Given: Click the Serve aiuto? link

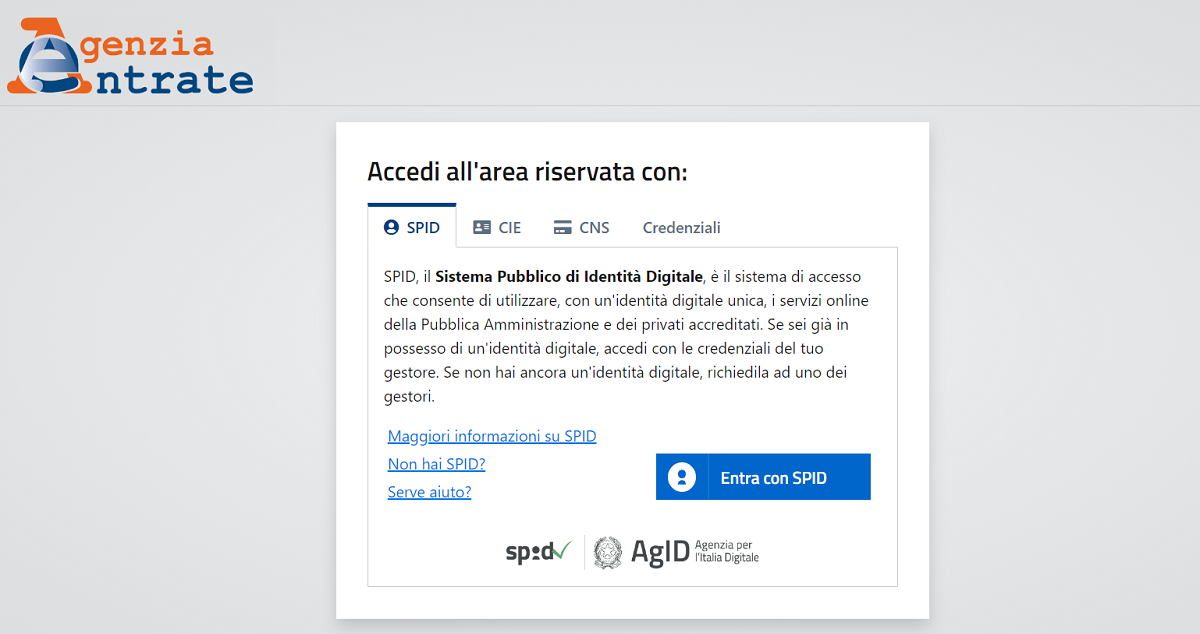Looking at the screenshot, I should pos(429,492).
